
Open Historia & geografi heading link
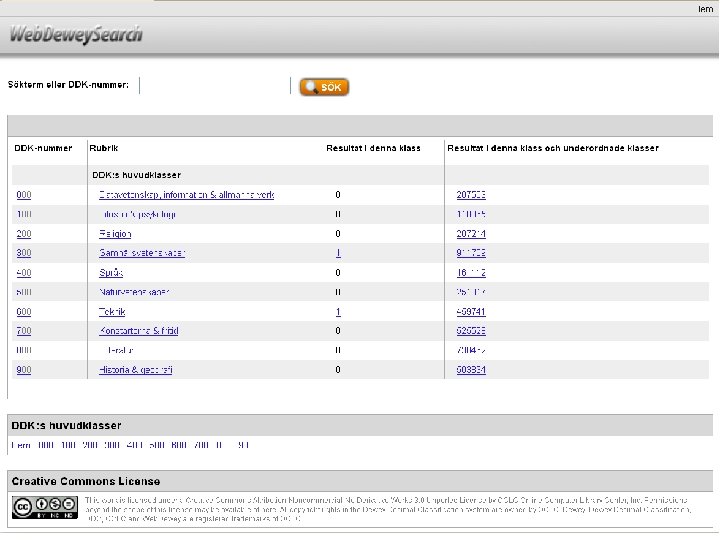136,370
